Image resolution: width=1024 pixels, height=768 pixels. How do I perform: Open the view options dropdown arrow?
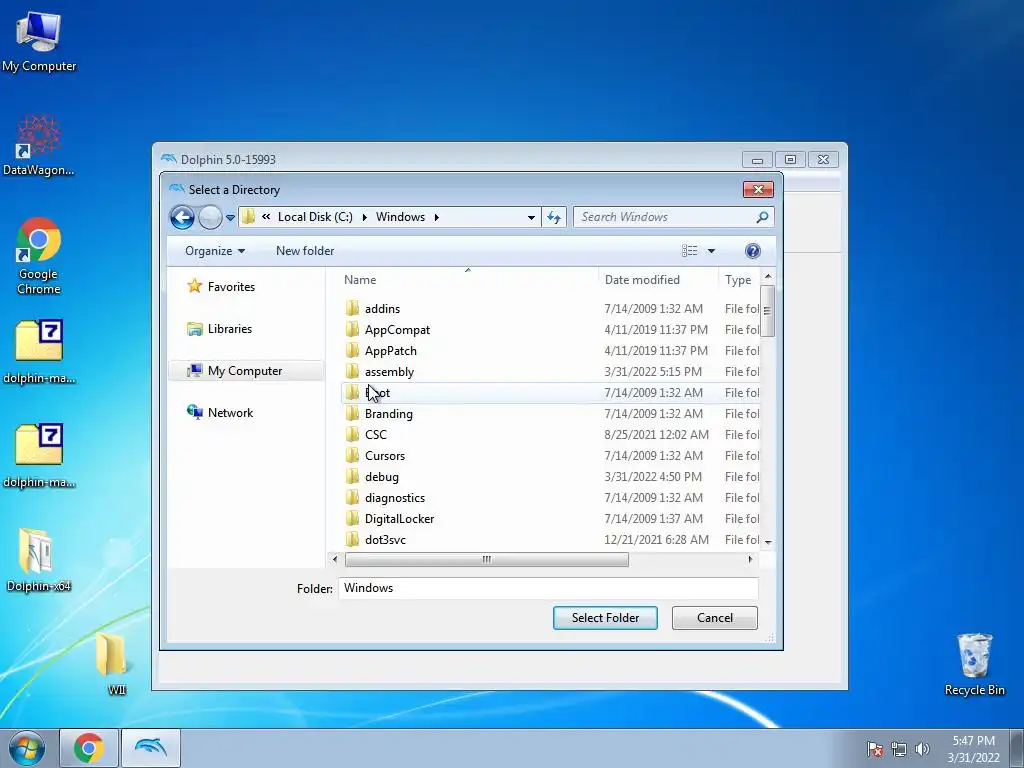pyautogui.click(x=711, y=251)
